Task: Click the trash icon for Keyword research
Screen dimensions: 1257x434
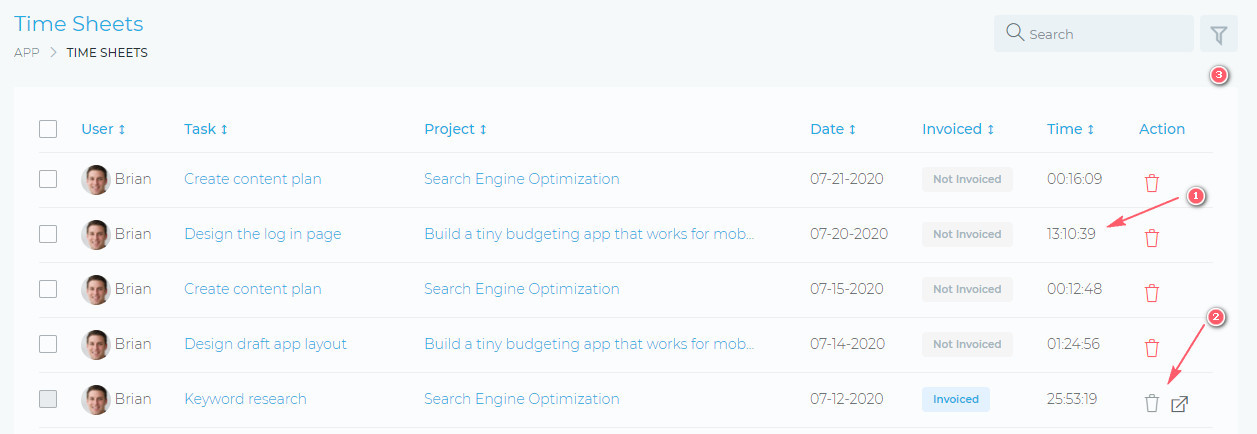Action: 1152,403
